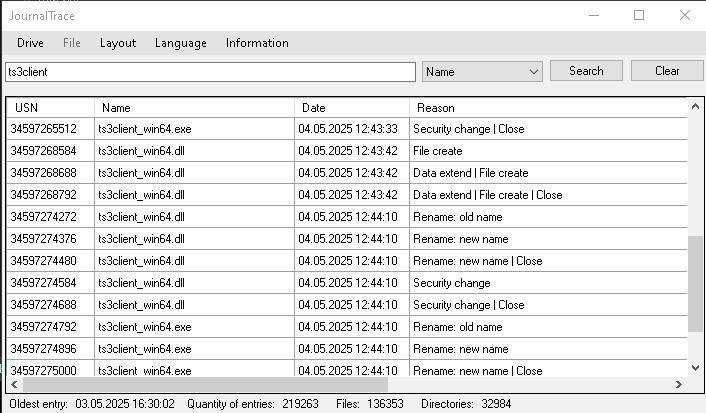Click the horizontal scrollbar left arrow

(14, 384)
